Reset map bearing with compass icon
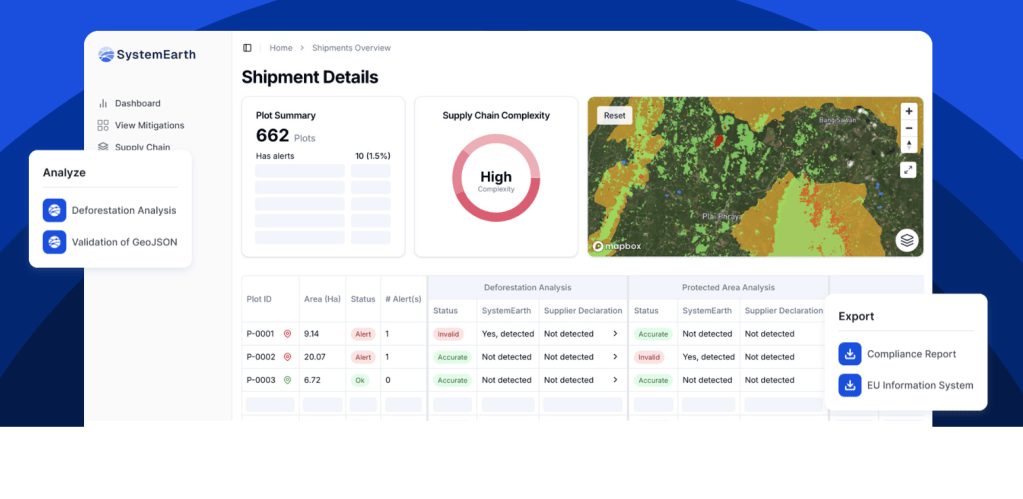The width and height of the screenshot is (1023, 499). [x=909, y=144]
